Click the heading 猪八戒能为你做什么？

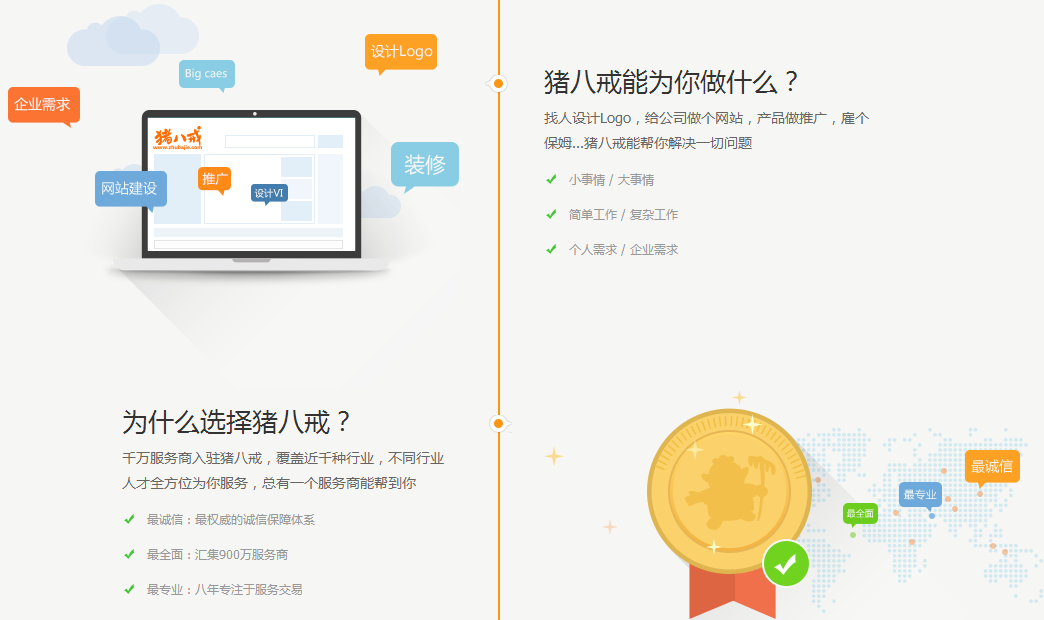[670, 83]
